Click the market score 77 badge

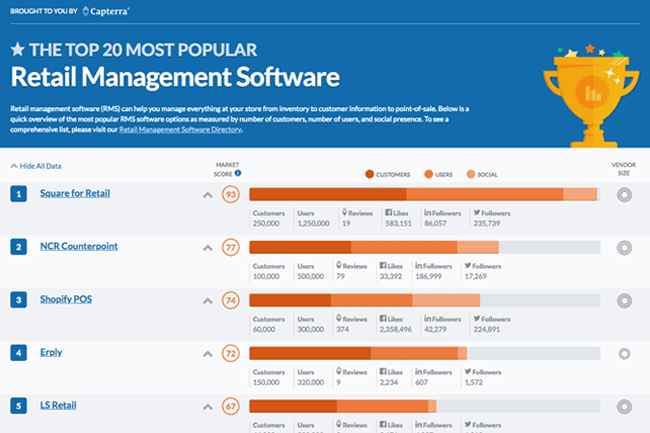click(231, 247)
